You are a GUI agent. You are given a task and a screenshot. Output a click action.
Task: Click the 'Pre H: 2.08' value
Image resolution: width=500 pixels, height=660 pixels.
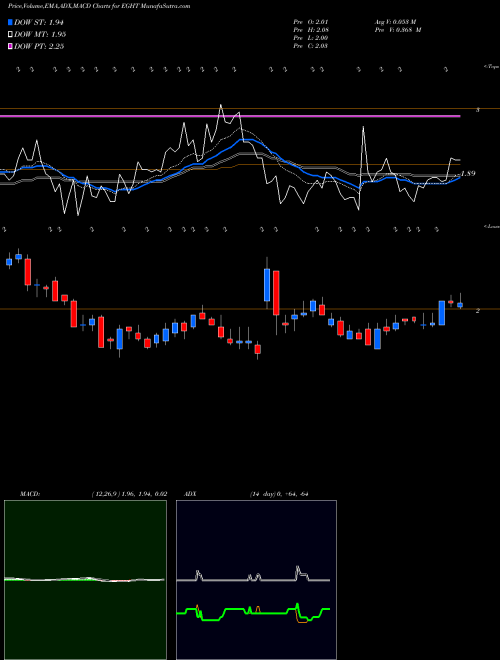click(311, 30)
